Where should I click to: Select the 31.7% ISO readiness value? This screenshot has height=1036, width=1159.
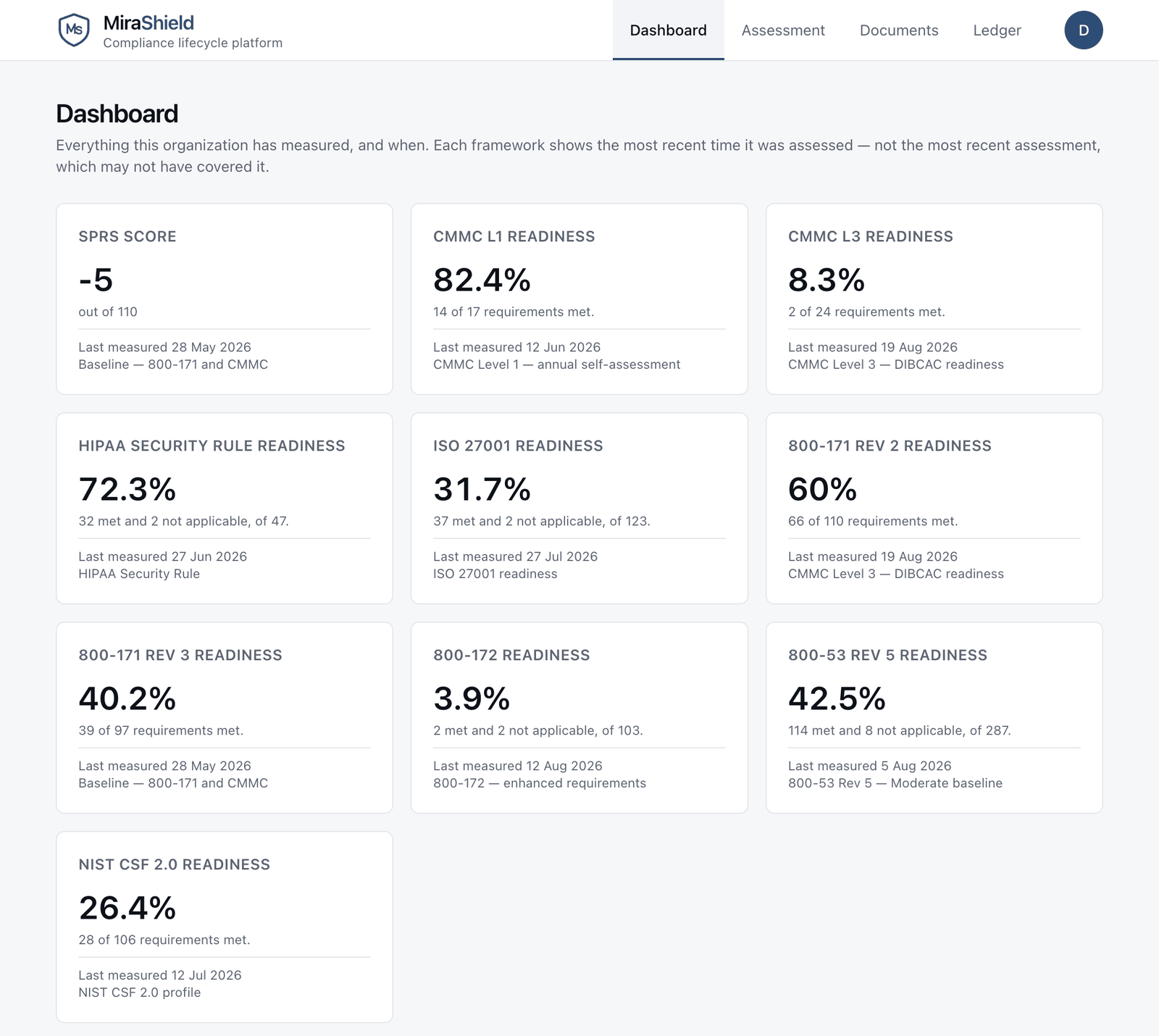coord(482,490)
